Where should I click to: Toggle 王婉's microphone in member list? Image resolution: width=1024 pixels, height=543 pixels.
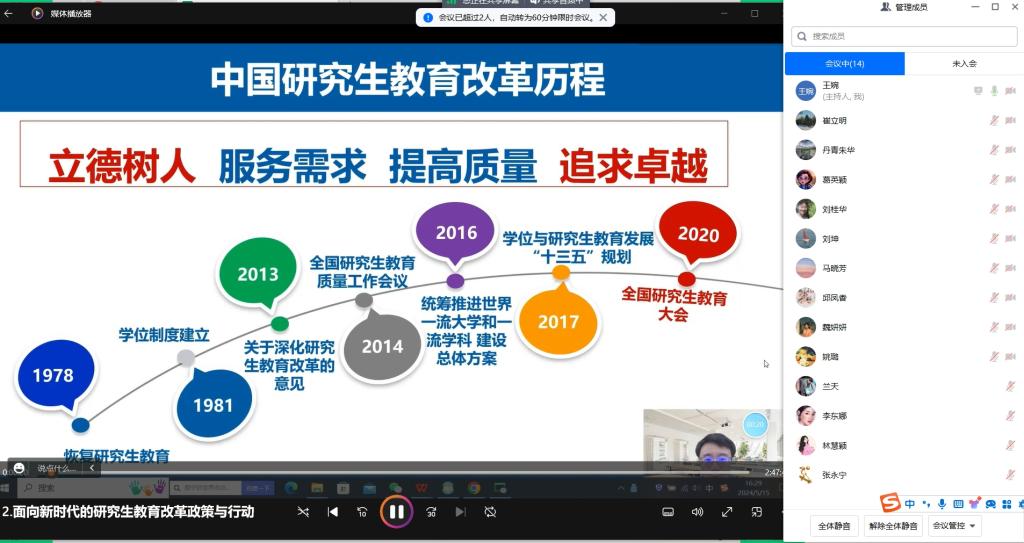(994, 91)
